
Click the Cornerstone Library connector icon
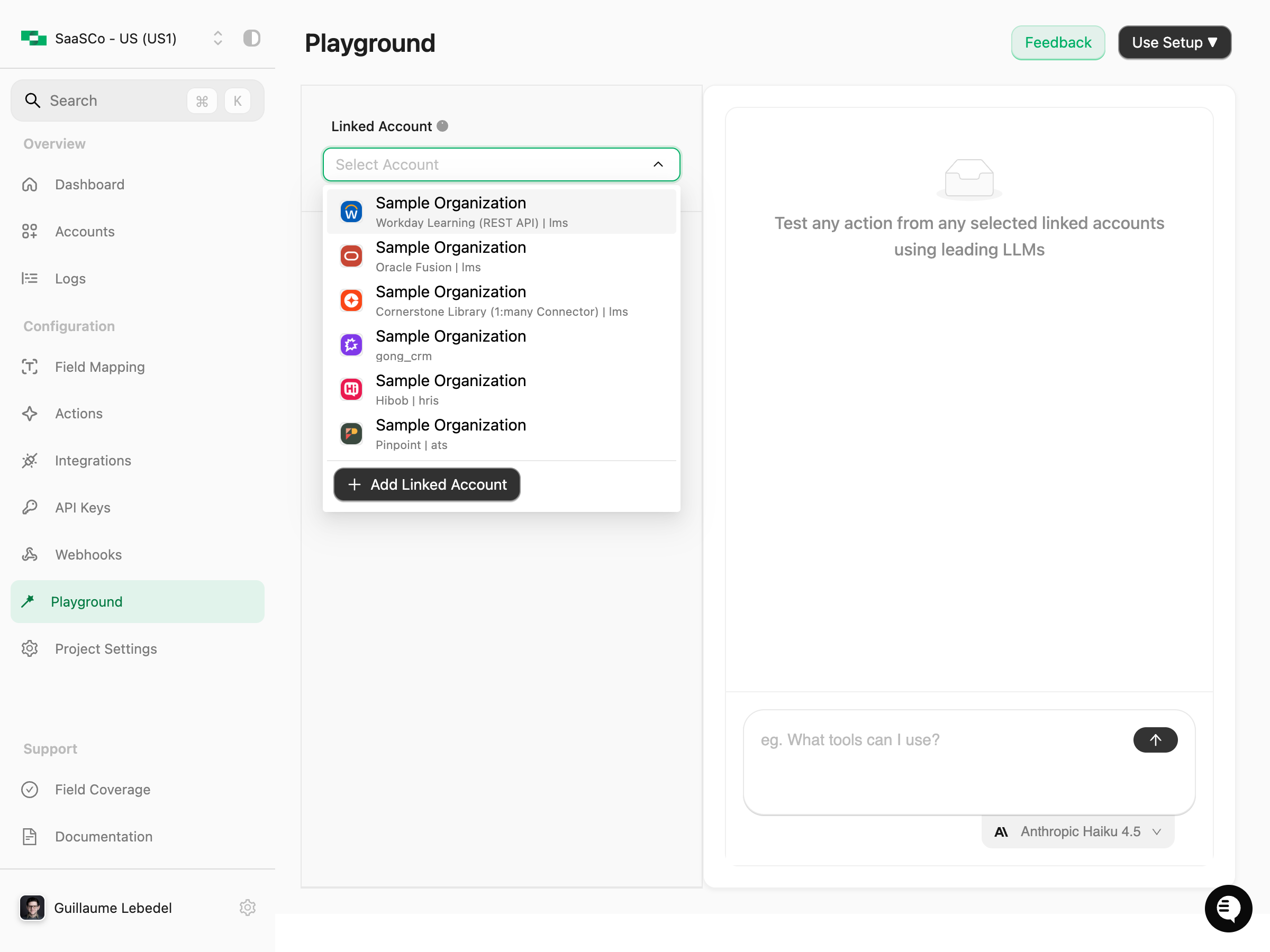(351, 301)
